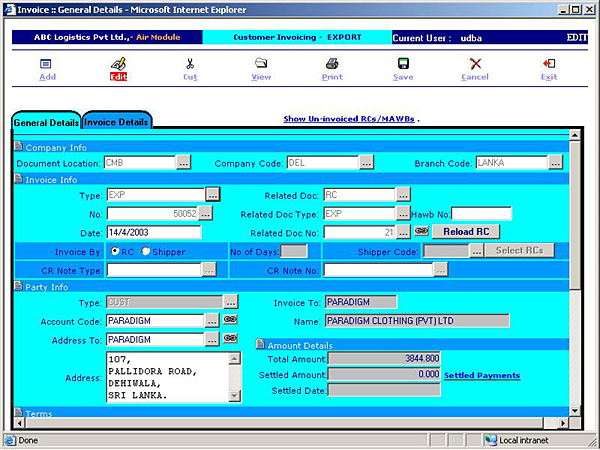Open CR Note No lookup button
Viewport: 600px width, 450px height.
[x=440, y=270]
